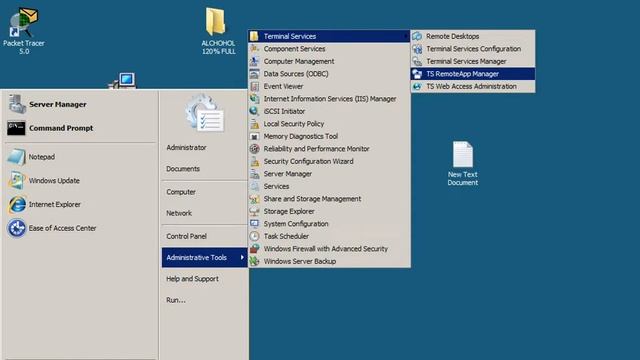
Task: Select the Administrative Tools label
Action: (196, 258)
